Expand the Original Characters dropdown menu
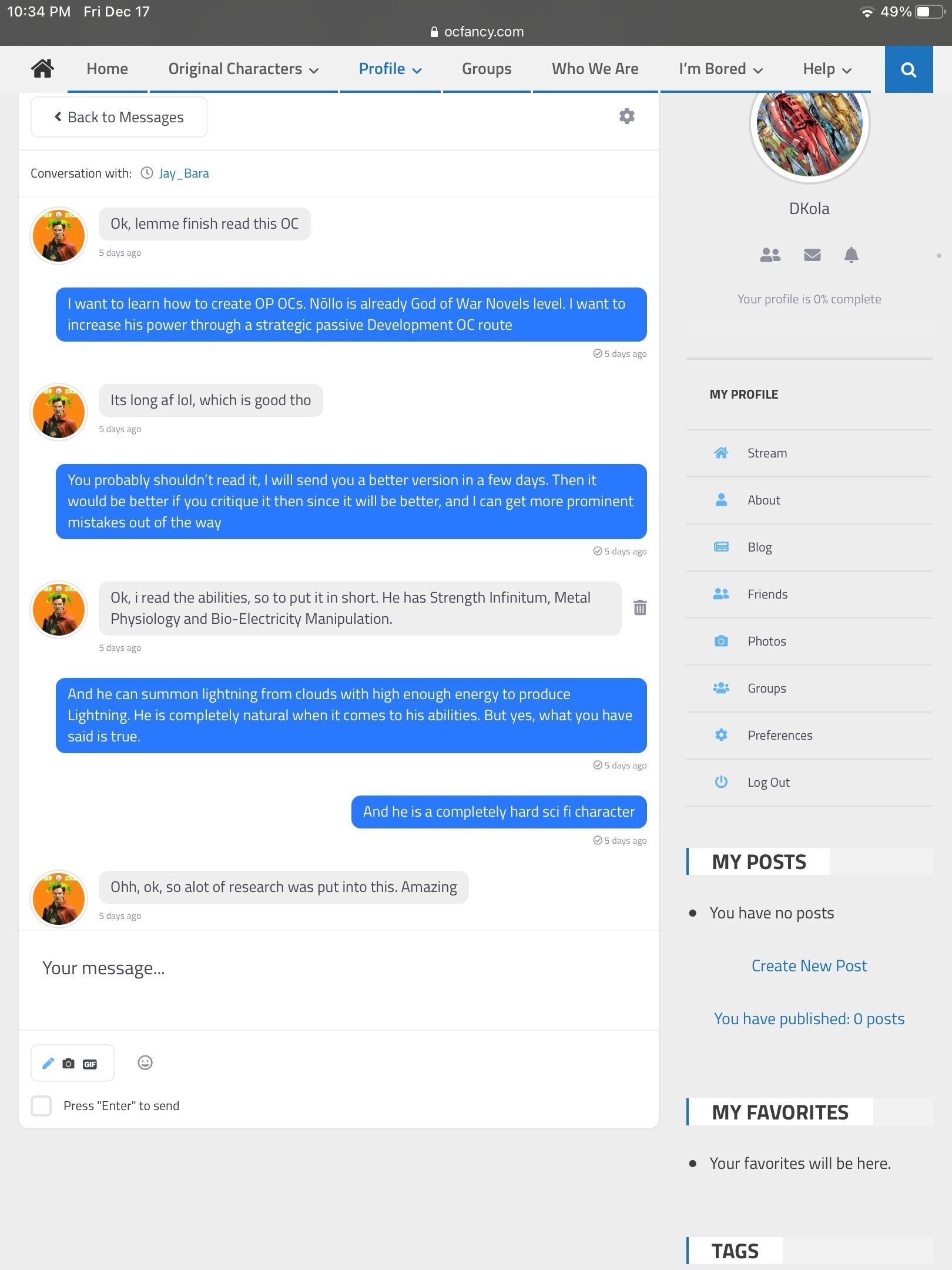Image resolution: width=952 pixels, height=1270 pixels. pos(243,69)
